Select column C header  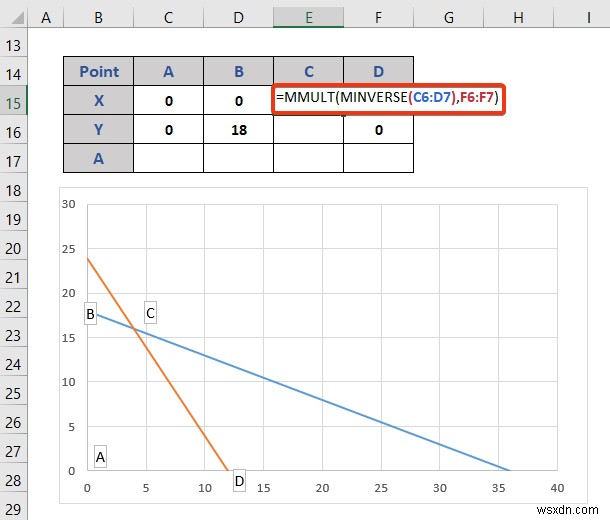[x=168, y=18]
